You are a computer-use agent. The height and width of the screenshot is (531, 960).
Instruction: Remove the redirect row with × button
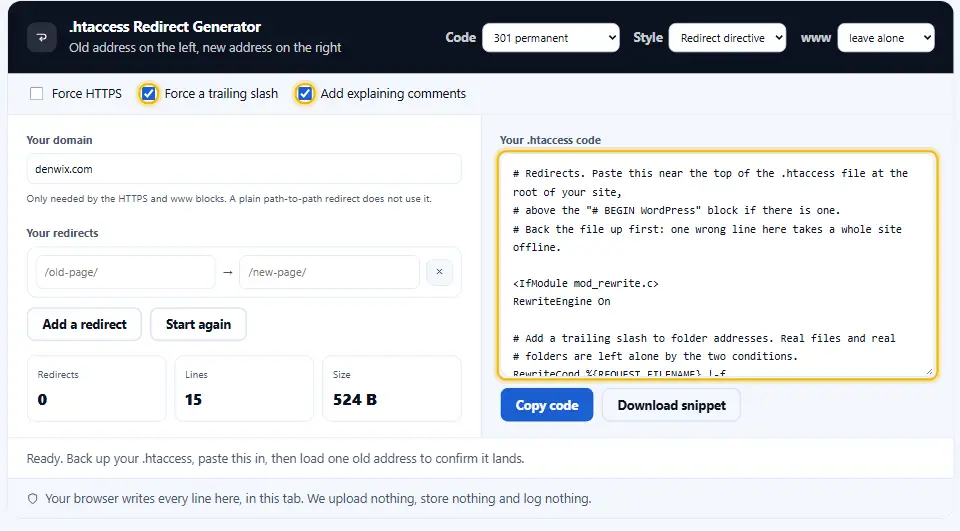pos(439,272)
